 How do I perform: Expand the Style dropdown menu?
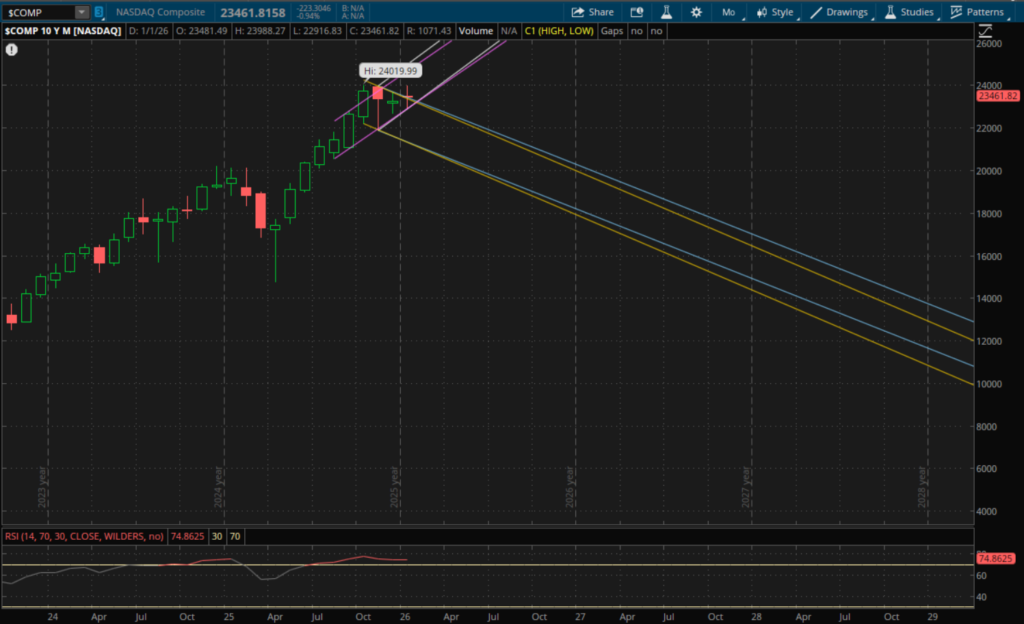[775, 12]
